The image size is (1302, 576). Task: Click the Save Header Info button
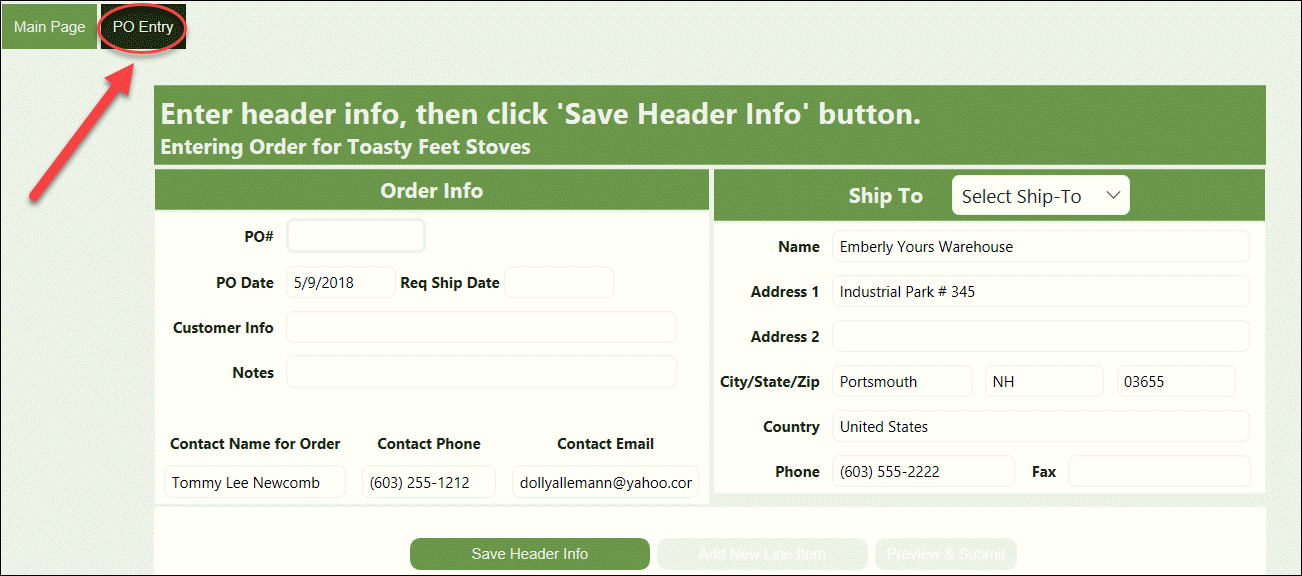[530, 553]
